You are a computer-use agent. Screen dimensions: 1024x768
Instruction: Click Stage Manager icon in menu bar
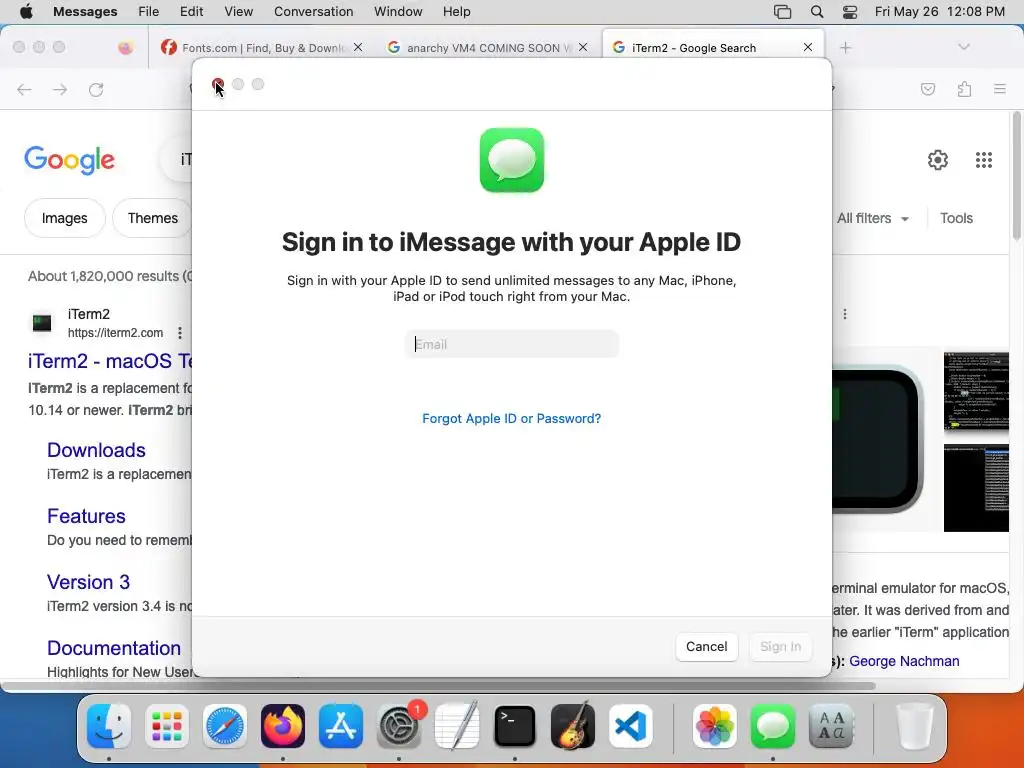[x=782, y=12]
